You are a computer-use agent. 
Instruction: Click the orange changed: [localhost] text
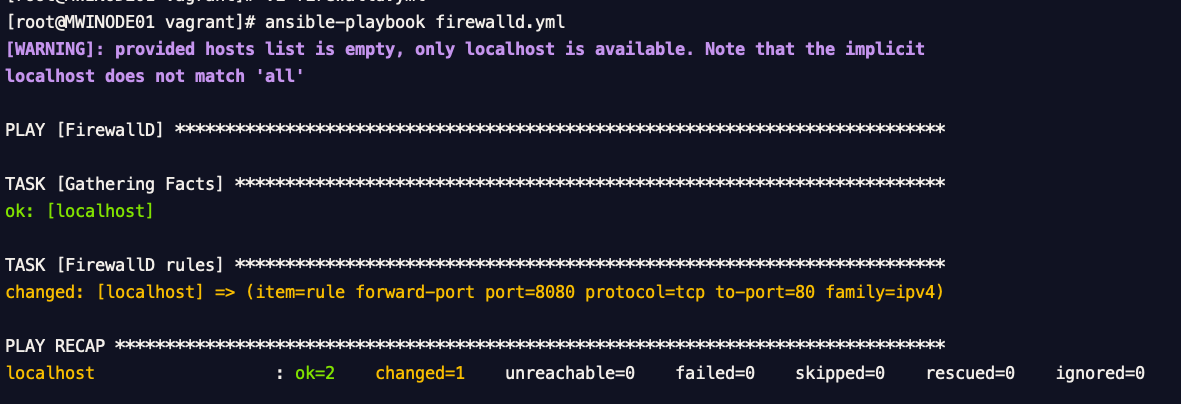pyautogui.click(x=104, y=292)
